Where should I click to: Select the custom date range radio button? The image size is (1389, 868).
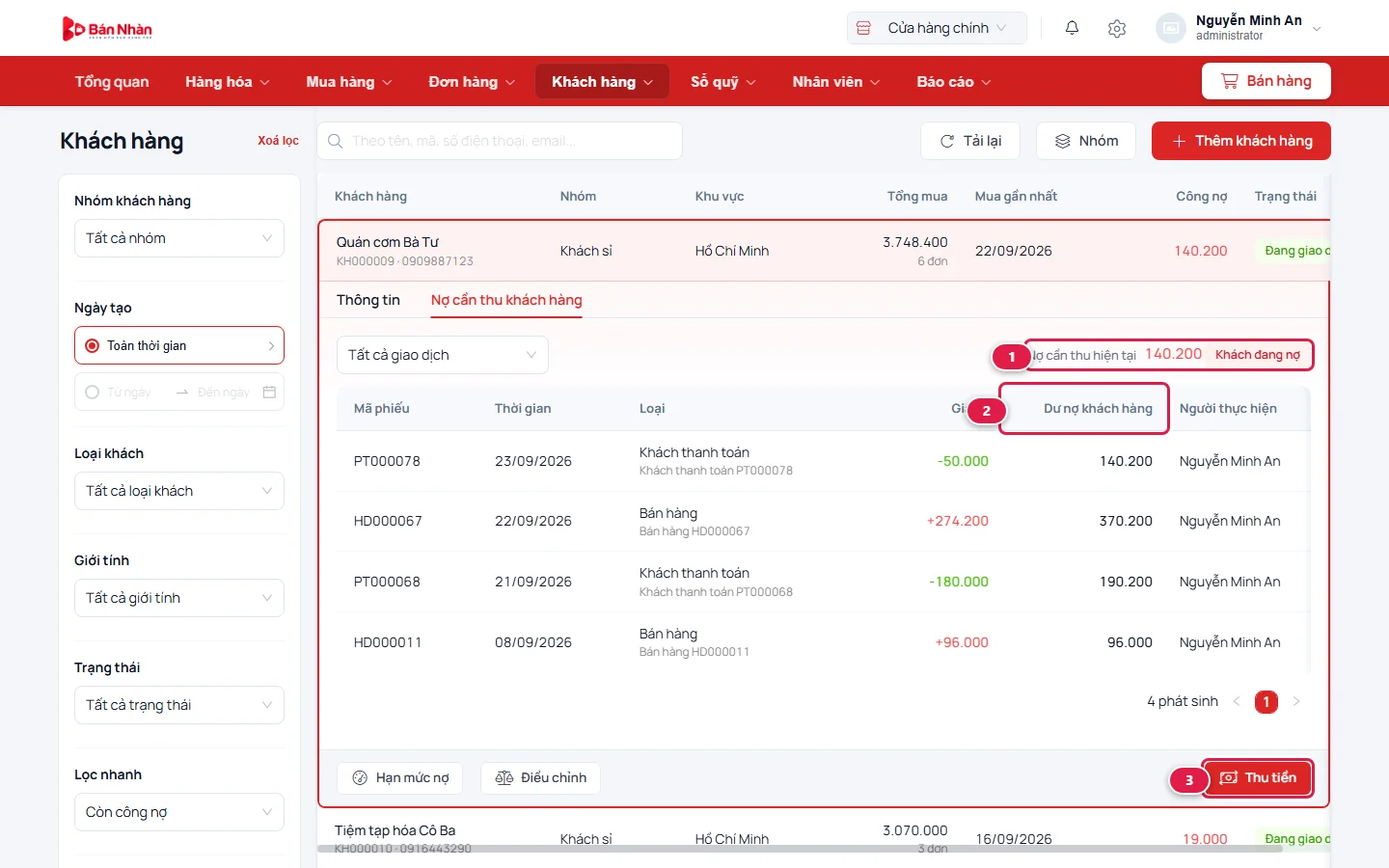click(x=93, y=393)
